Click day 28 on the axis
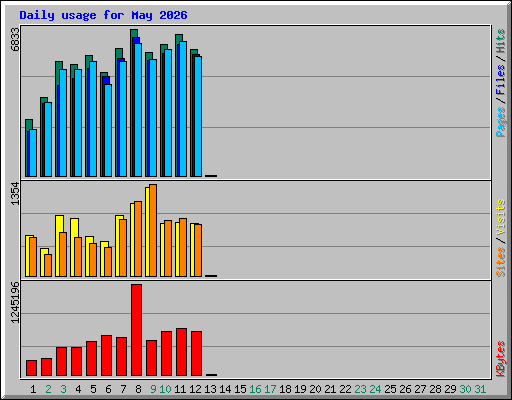The image size is (512, 400). pyautogui.click(x=435, y=389)
